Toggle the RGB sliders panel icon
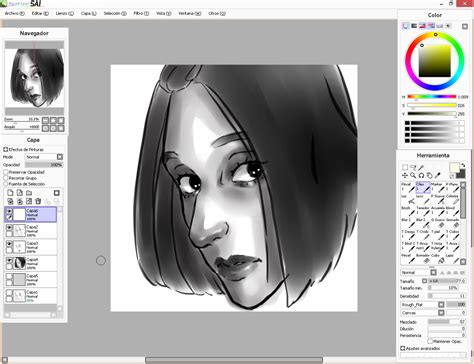Image resolution: width=474 pixels, height=364 pixels. [x=414, y=26]
